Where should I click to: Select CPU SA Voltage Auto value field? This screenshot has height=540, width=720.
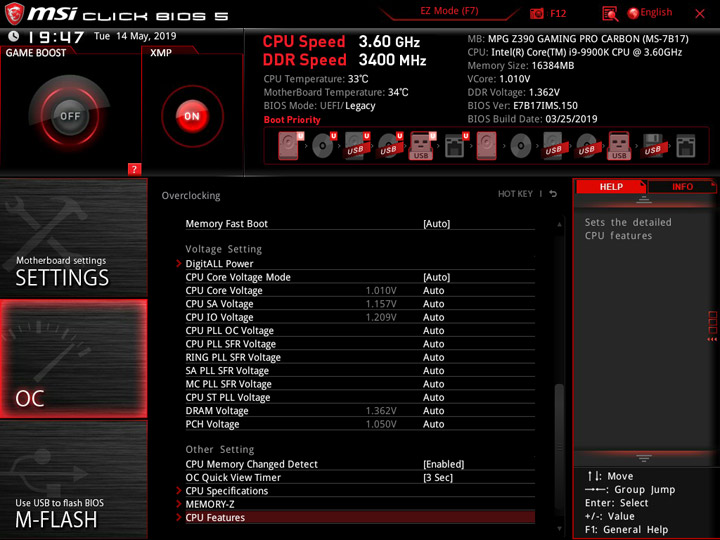(433, 304)
